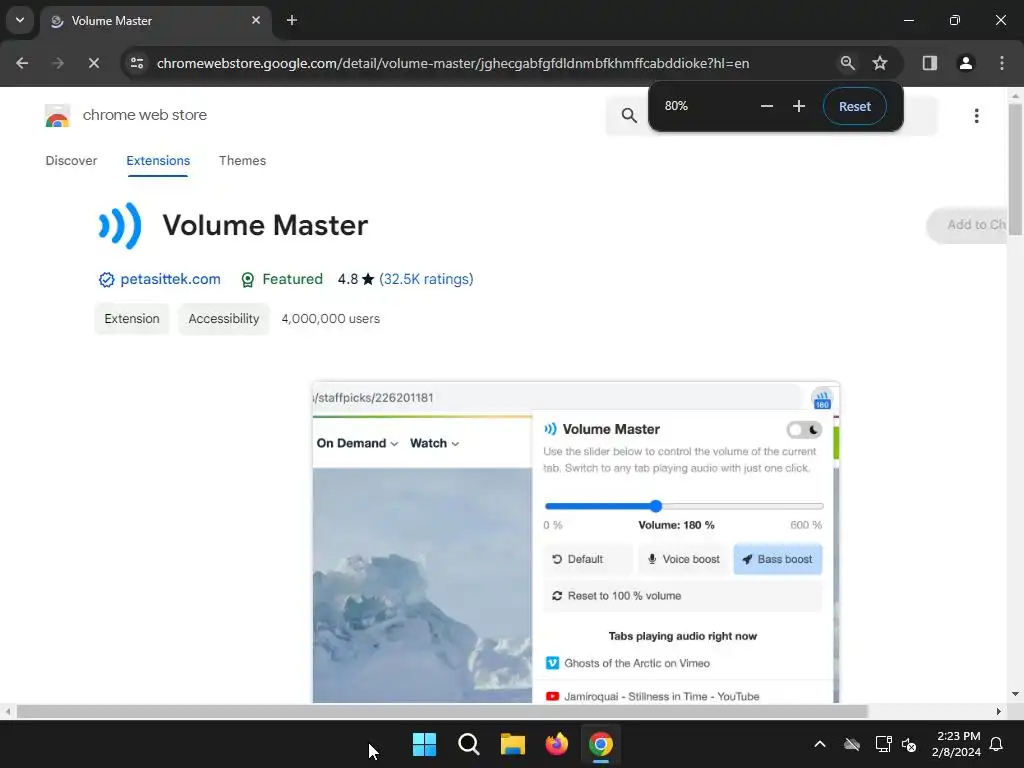Click the Add to Chrome button
This screenshot has height=768, width=1024.
(968, 225)
